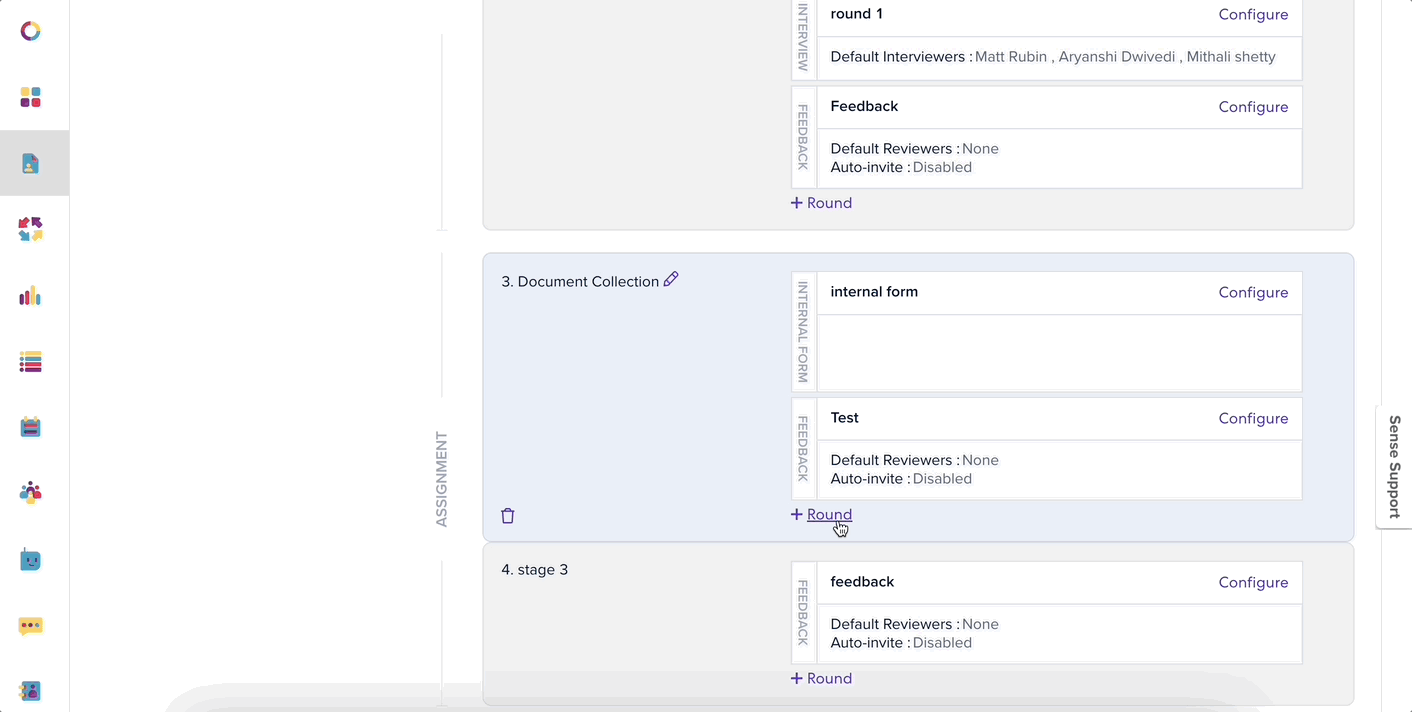Open the chatbot robot icon in sidebar
Screen dimensions: 1412x712
tap(30, 559)
